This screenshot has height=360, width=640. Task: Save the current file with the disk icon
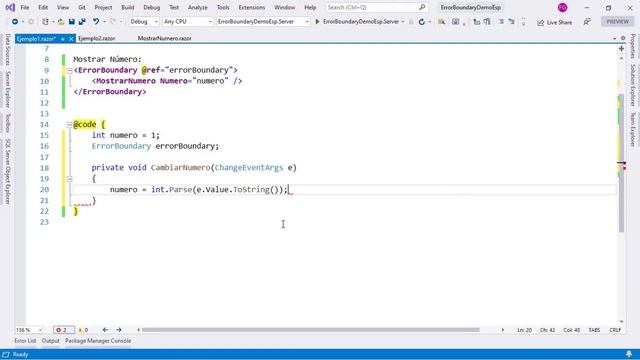(71, 22)
